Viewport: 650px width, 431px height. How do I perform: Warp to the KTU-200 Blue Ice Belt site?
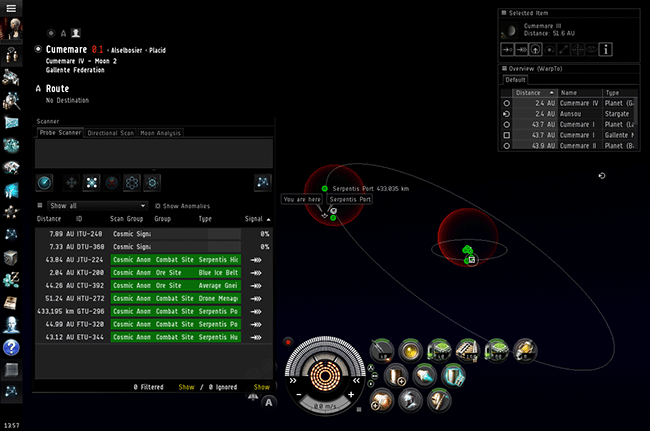[256, 273]
